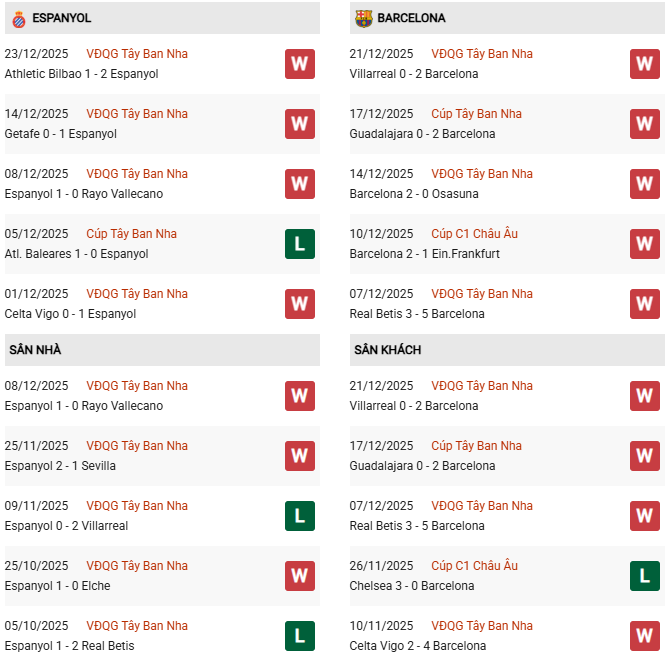Click W badge for Athletic Bilbao 1-2 Espanyol
Viewport: 666px width, 659px height.
[x=299, y=64]
